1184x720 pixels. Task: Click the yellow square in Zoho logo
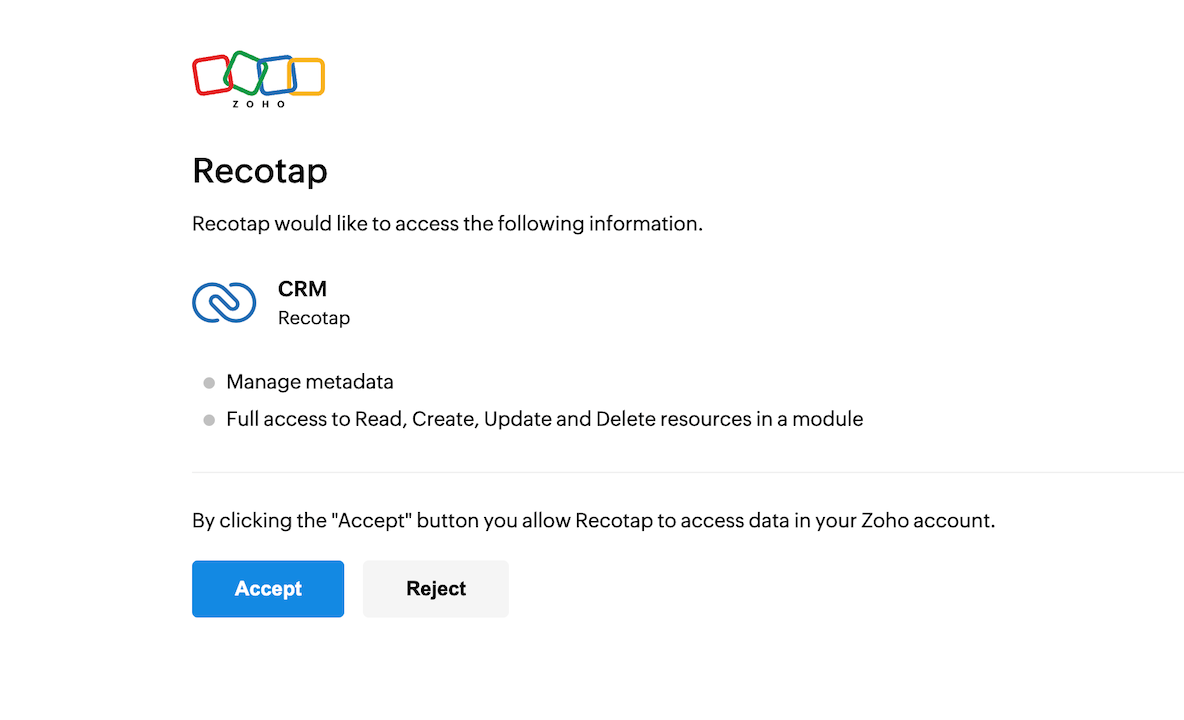[x=307, y=76]
